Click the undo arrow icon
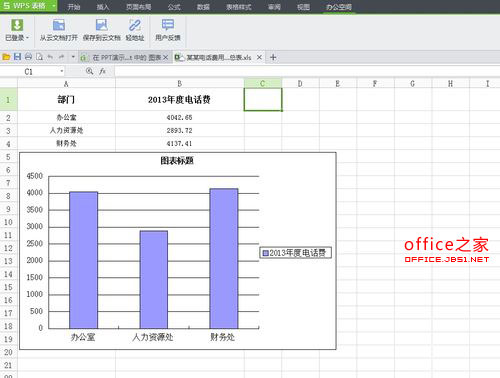This screenshot has width=500, height=378. pos(50,57)
